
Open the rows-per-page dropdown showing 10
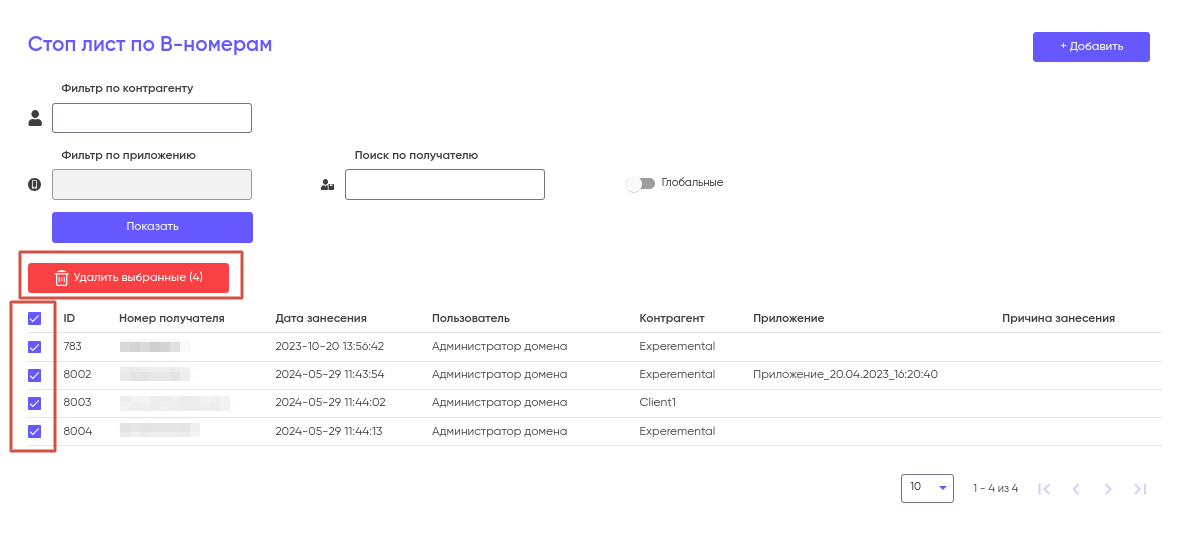(927, 488)
